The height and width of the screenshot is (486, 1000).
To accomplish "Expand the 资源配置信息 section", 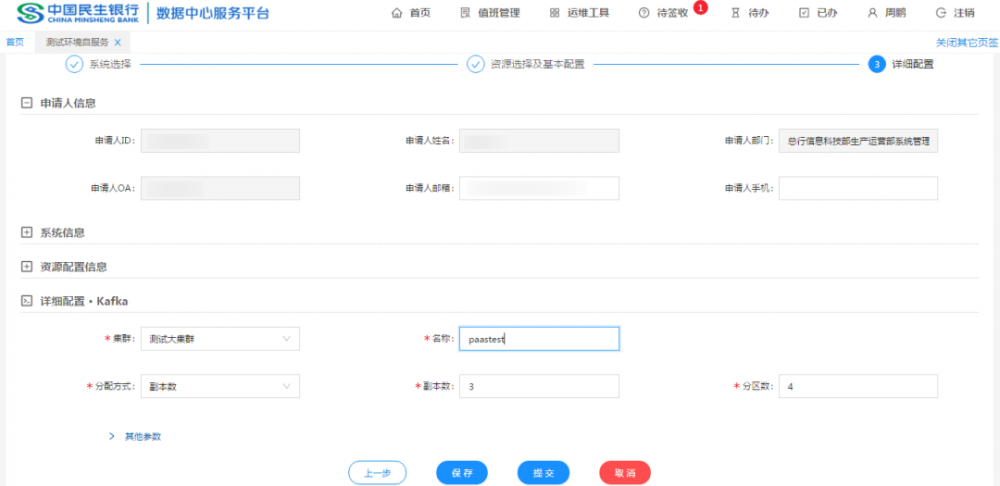I will (x=26, y=267).
